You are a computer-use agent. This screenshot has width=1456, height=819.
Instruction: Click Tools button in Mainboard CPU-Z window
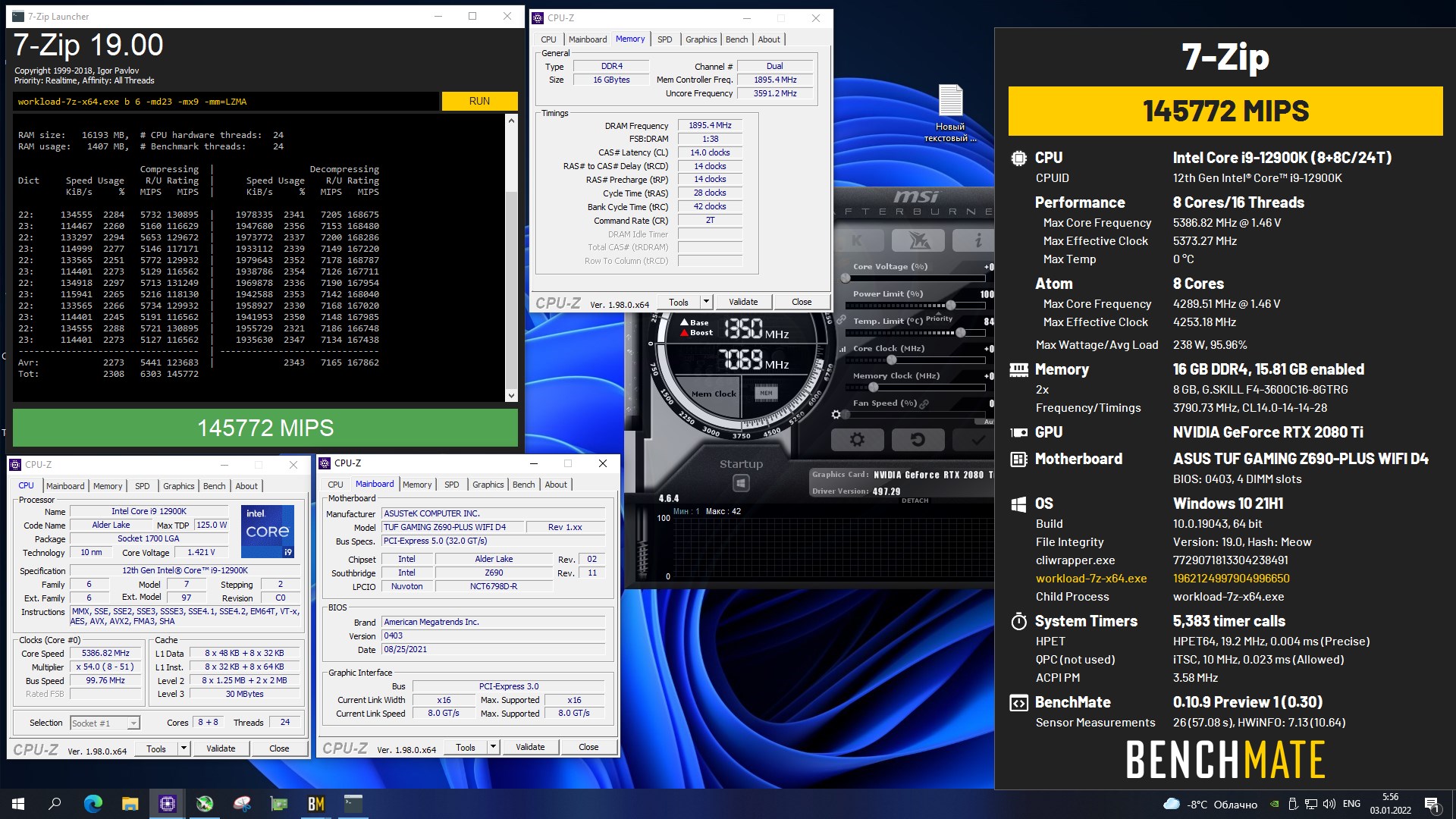466,747
